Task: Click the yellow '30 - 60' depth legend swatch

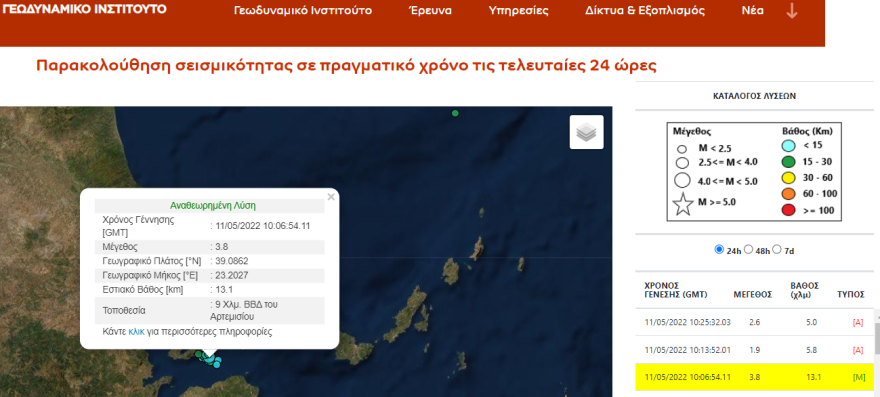Action: tap(789, 179)
